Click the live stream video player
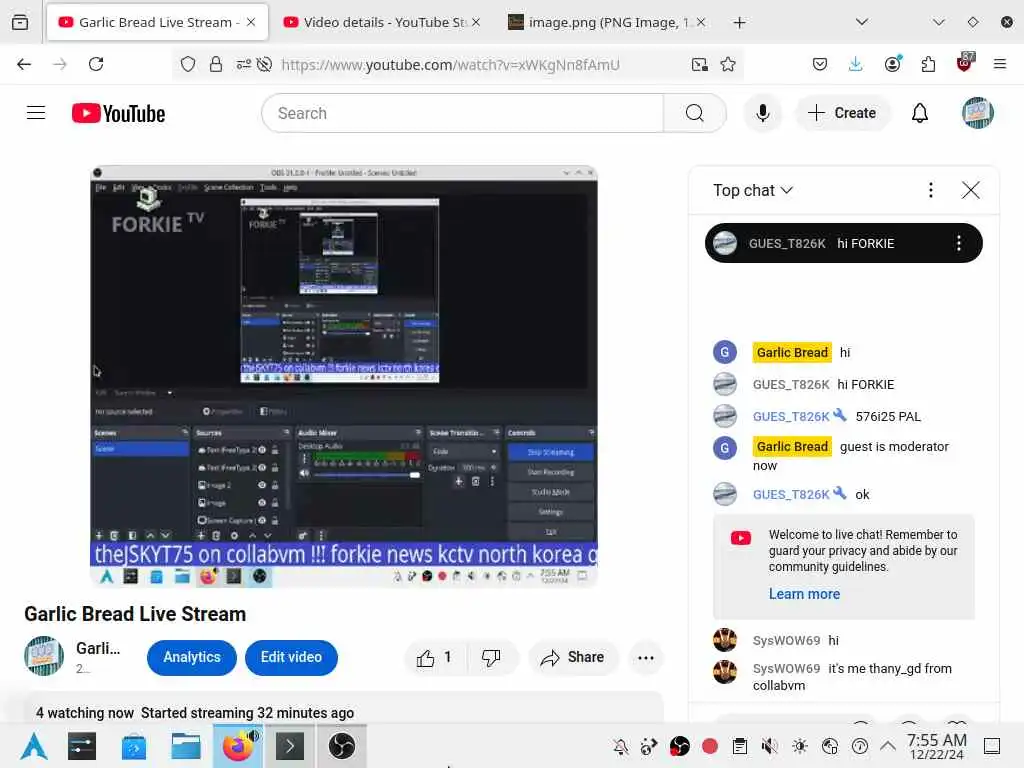The height and width of the screenshot is (768, 1024). pos(344,376)
